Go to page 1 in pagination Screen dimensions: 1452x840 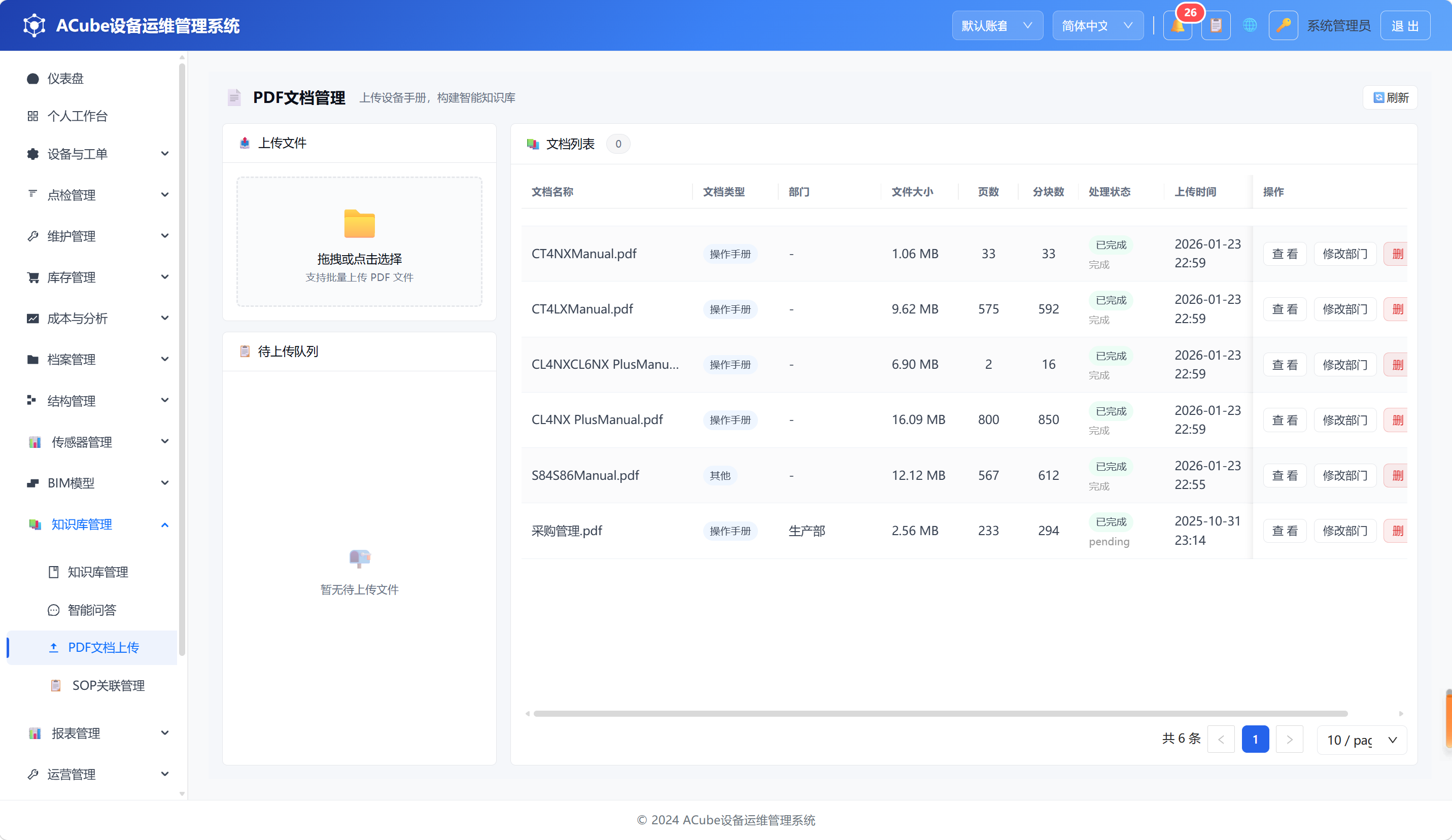pyautogui.click(x=1255, y=739)
